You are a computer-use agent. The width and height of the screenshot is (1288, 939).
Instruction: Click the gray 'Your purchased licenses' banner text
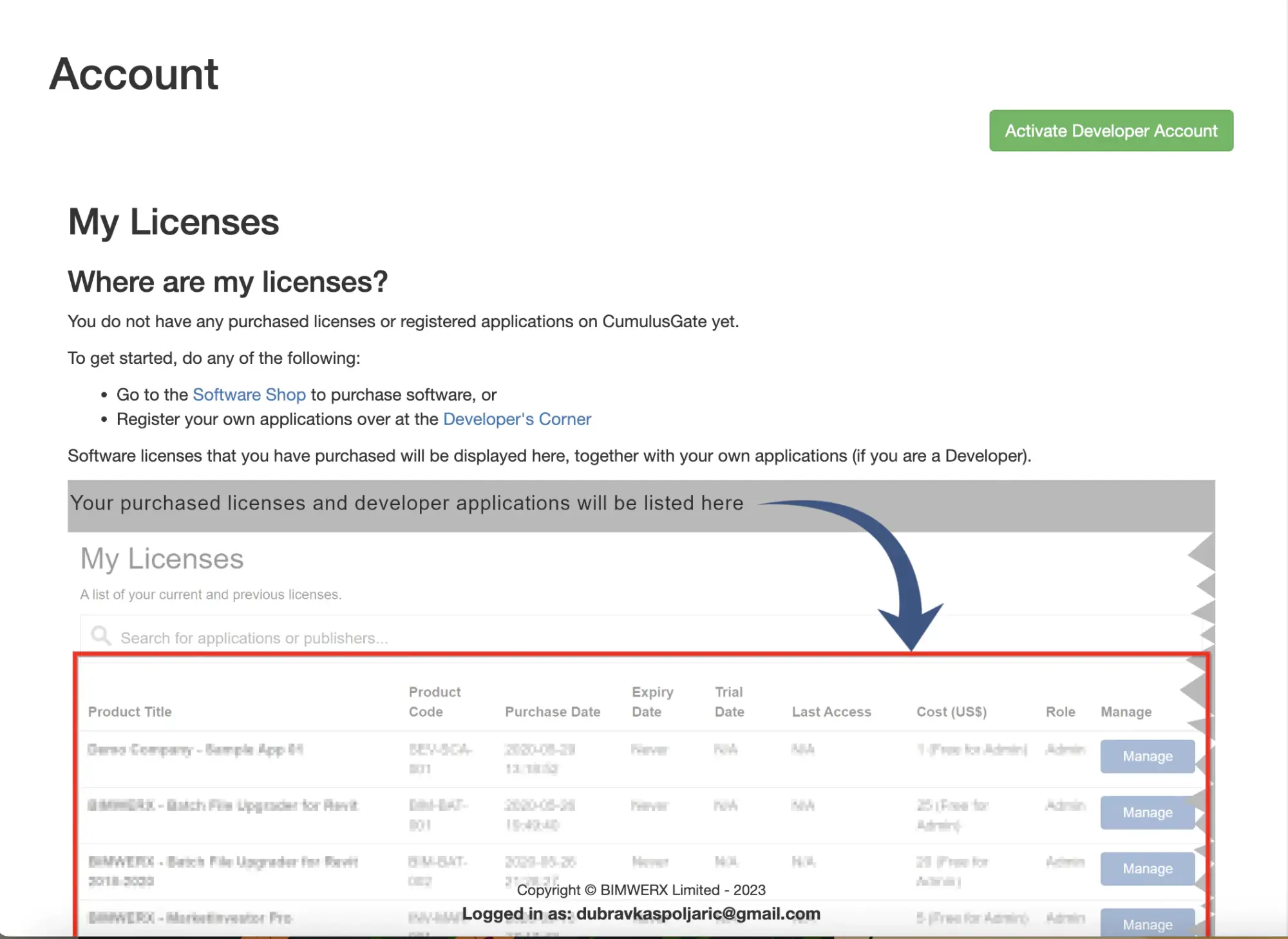(x=407, y=503)
